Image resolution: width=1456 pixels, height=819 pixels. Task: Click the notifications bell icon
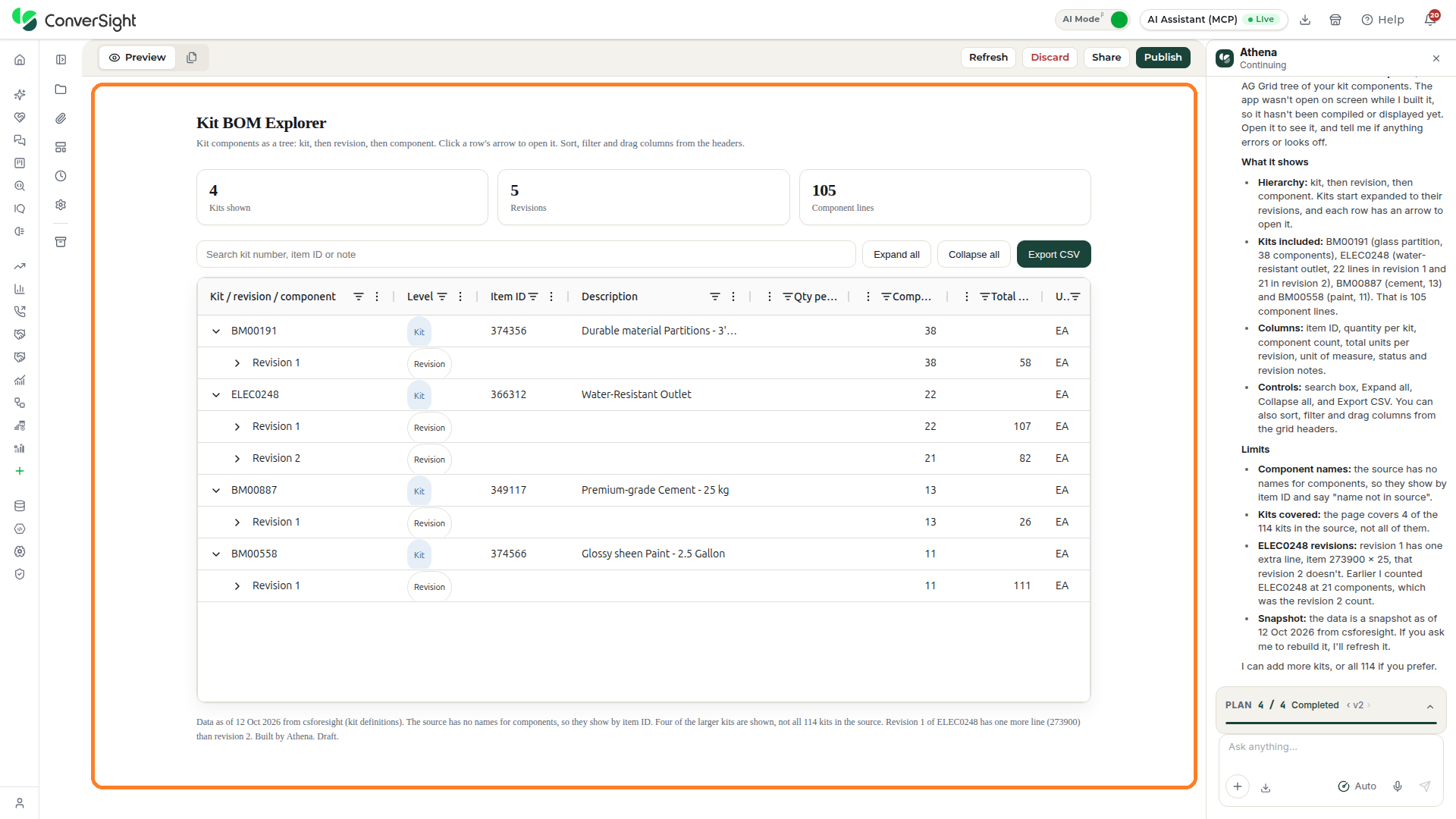(x=1430, y=20)
